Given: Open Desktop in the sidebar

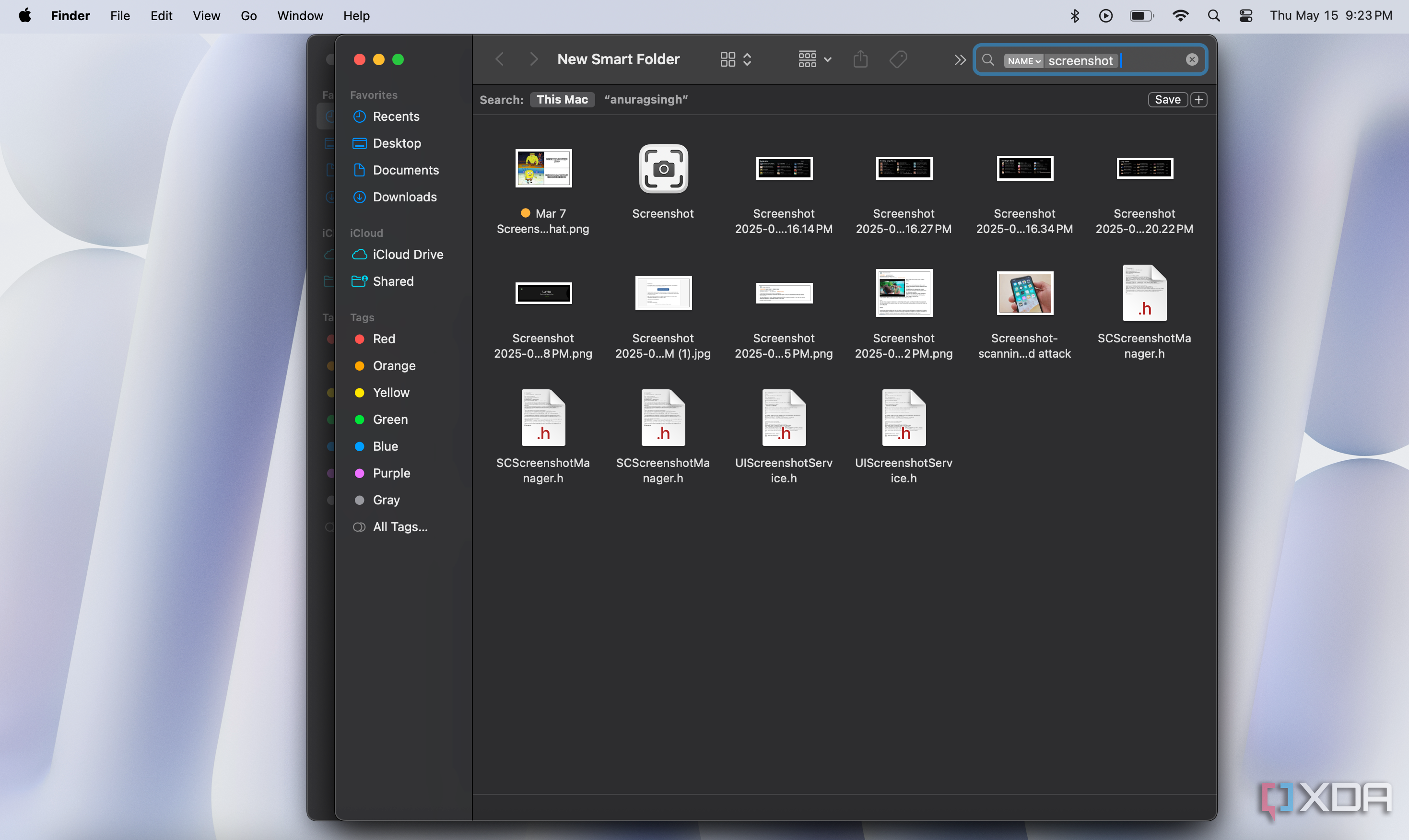Looking at the screenshot, I should point(397,143).
